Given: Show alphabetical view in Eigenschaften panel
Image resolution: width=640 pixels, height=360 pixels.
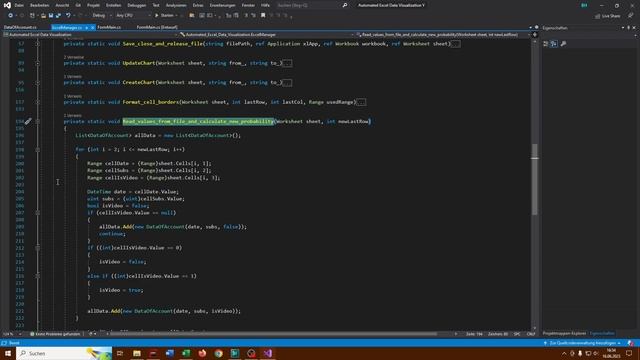Looking at the screenshot, I should [x=554, y=44].
